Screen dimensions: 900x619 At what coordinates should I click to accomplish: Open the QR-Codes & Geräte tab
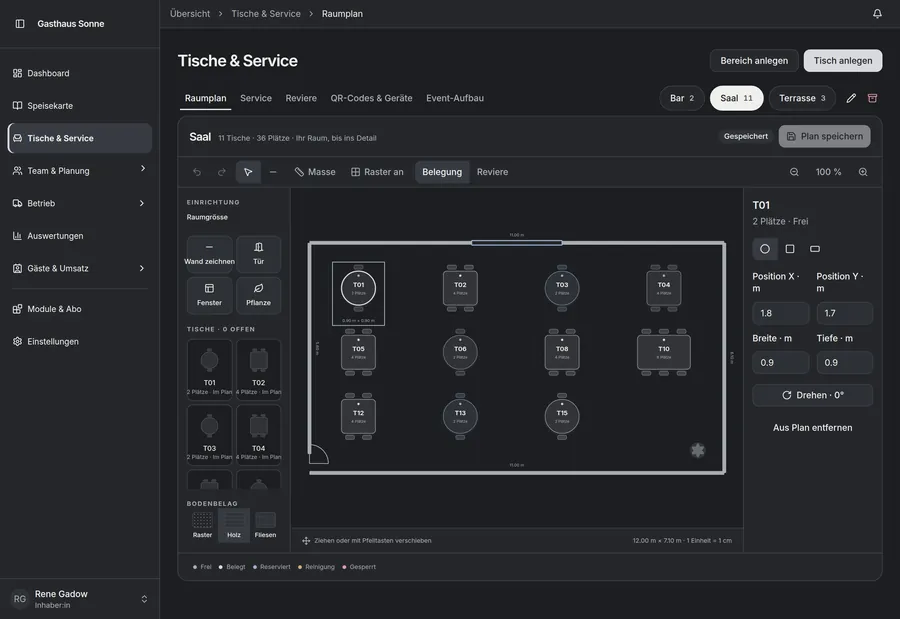[x=371, y=98]
